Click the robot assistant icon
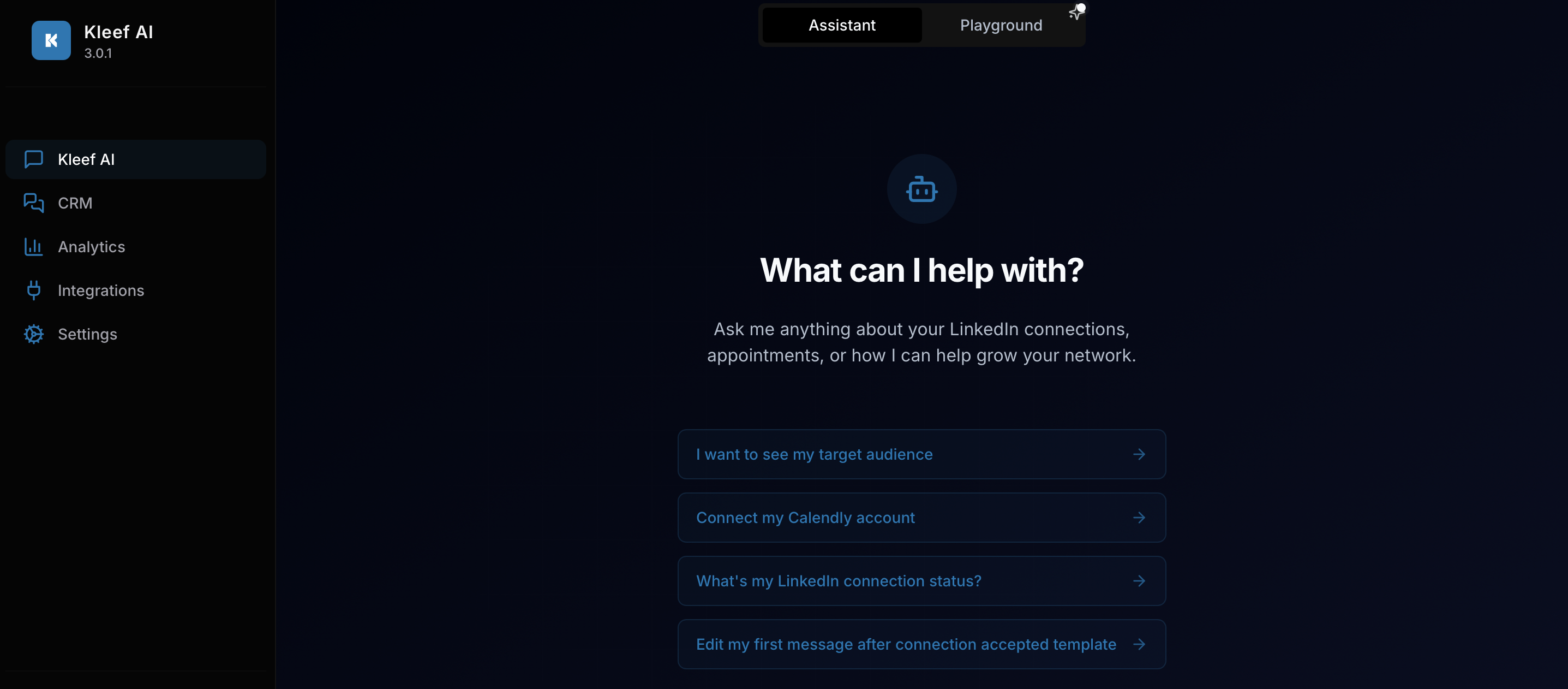The height and width of the screenshot is (689, 1568). pos(921,189)
